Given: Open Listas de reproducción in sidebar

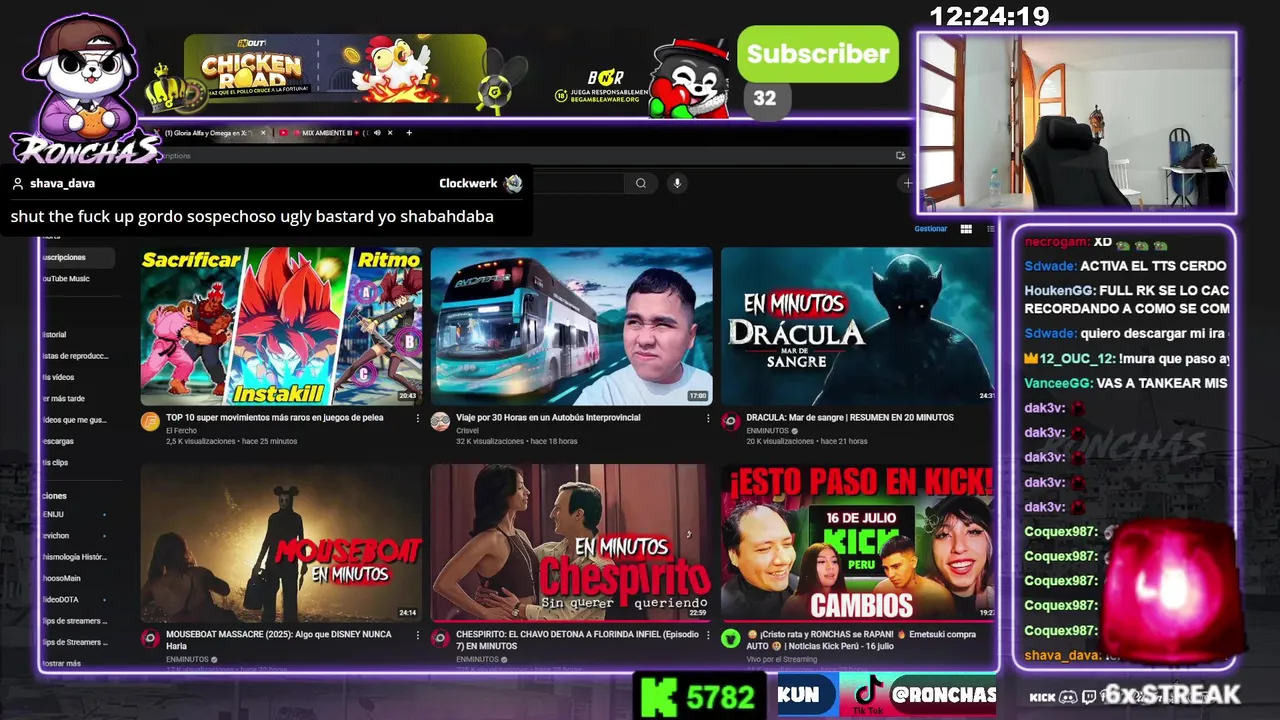Looking at the screenshot, I should tap(77, 356).
